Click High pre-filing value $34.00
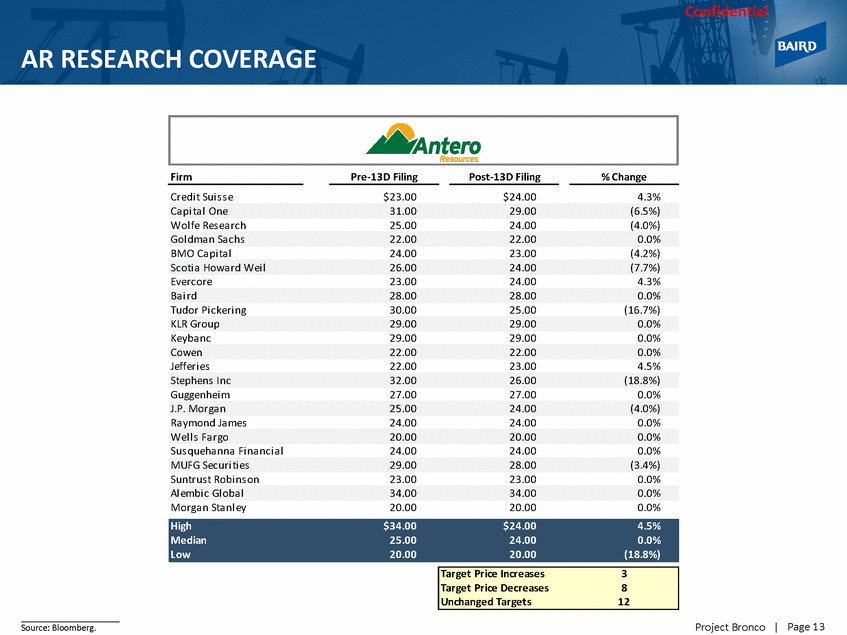Screen dimensions: 847x635 click(400, 526)
